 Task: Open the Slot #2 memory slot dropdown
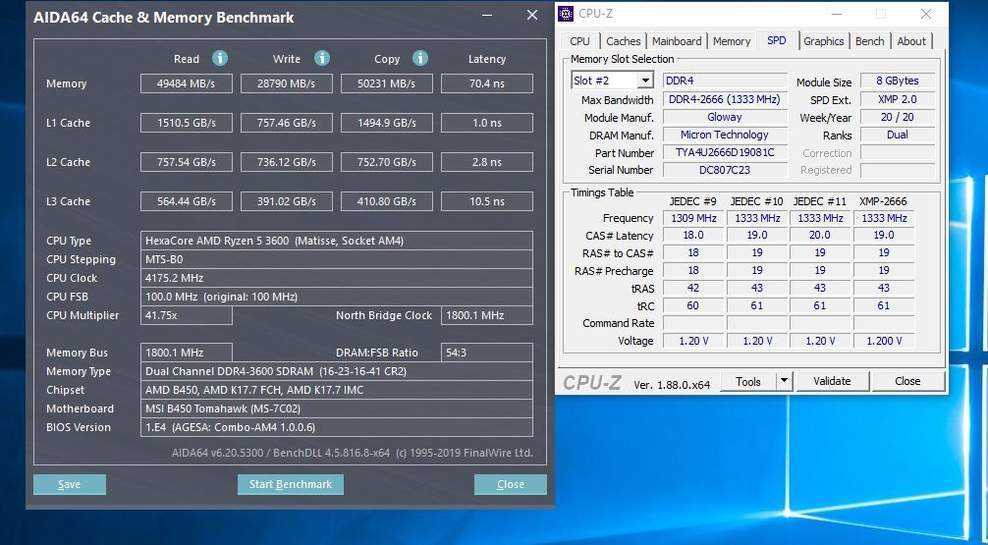[645, 81]
